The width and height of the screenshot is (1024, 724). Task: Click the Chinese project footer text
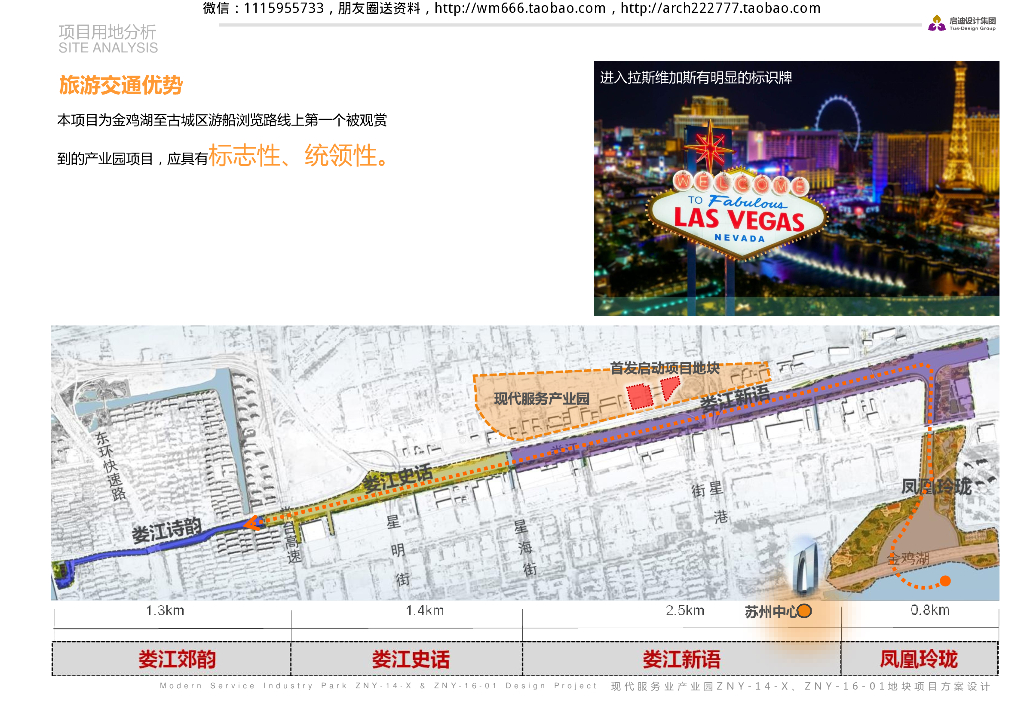point(801,686)
